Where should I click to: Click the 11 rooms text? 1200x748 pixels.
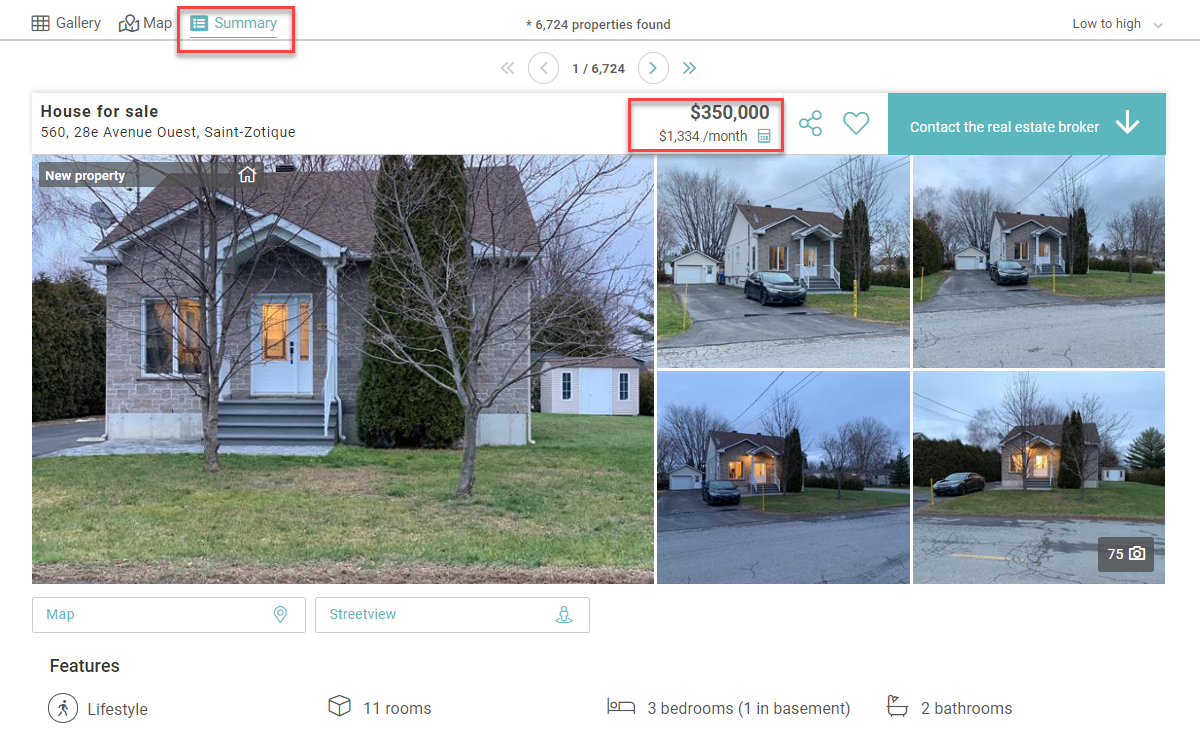[x=397, y=708]
